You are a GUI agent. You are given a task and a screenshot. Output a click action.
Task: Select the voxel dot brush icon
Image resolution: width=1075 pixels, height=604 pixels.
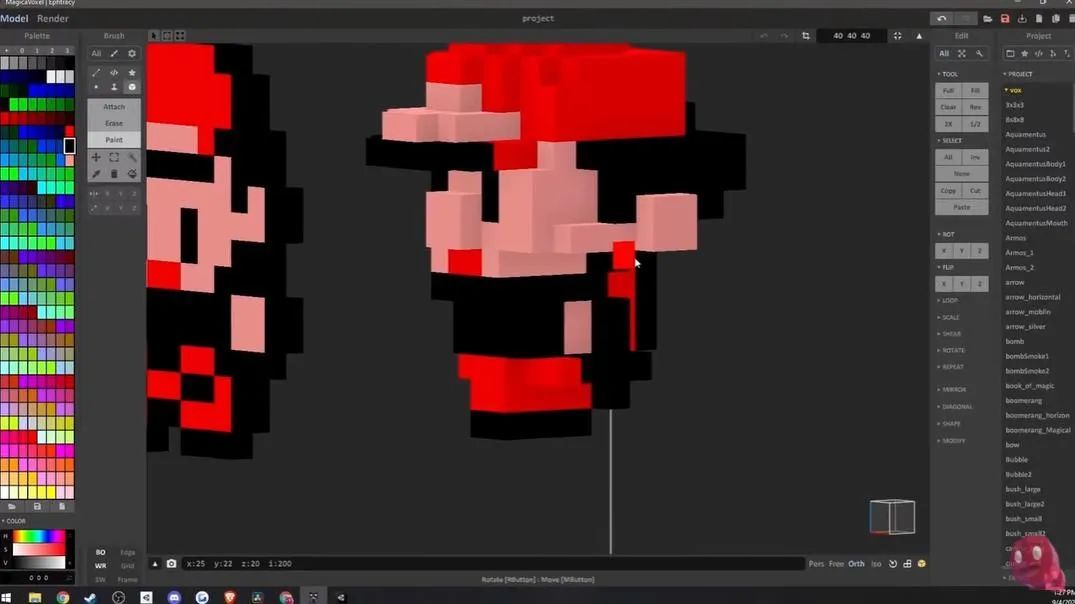(x=96, y=87)
